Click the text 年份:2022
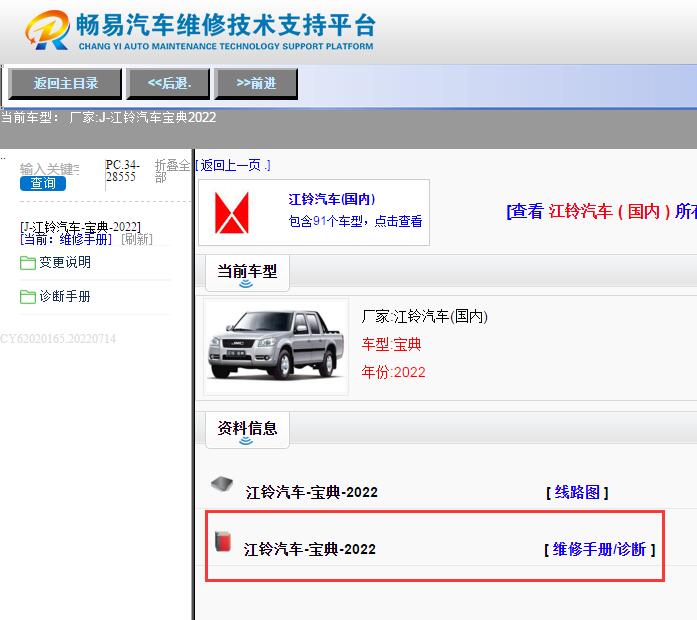Screen dimensions: 697x620 click(393, 372)
